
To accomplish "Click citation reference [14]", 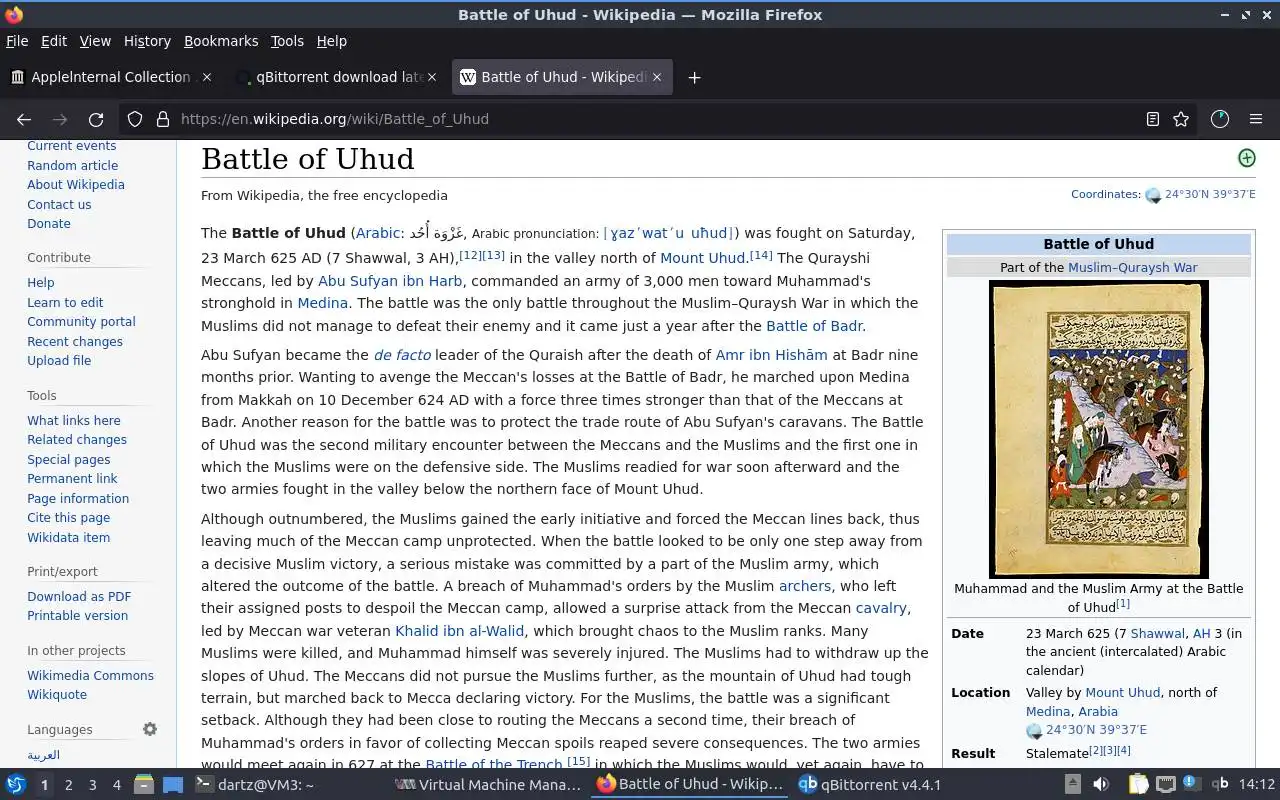I will [x=761, y=255].
